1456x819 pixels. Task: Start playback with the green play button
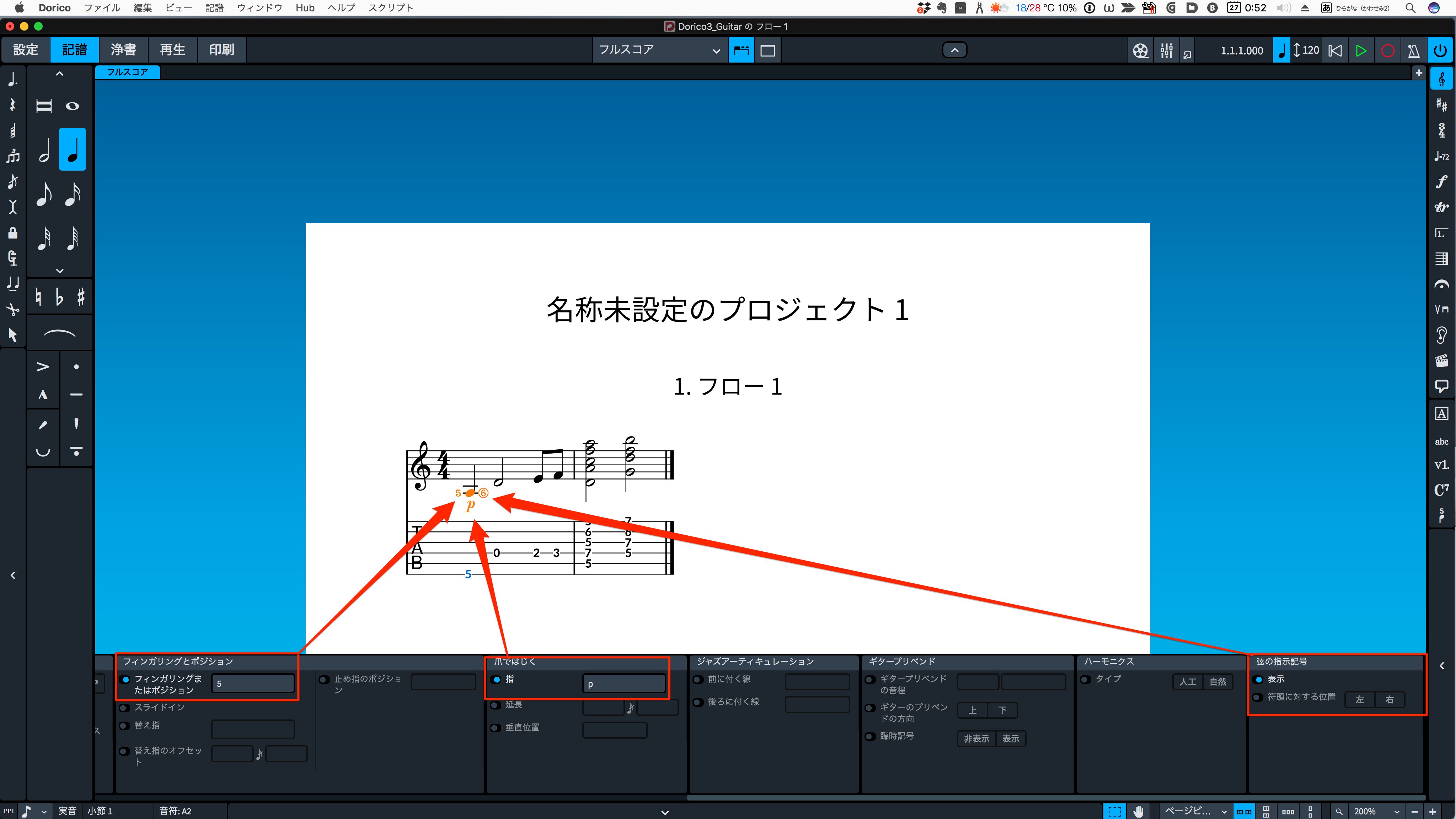(1361, 50)
